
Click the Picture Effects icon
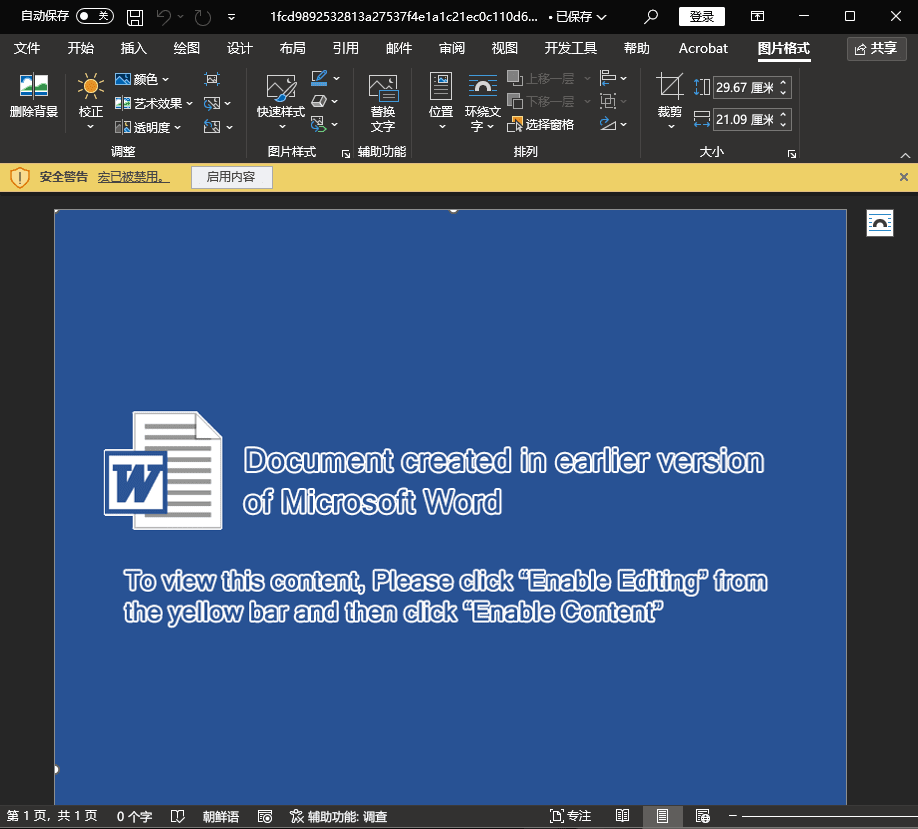(319, 101)
